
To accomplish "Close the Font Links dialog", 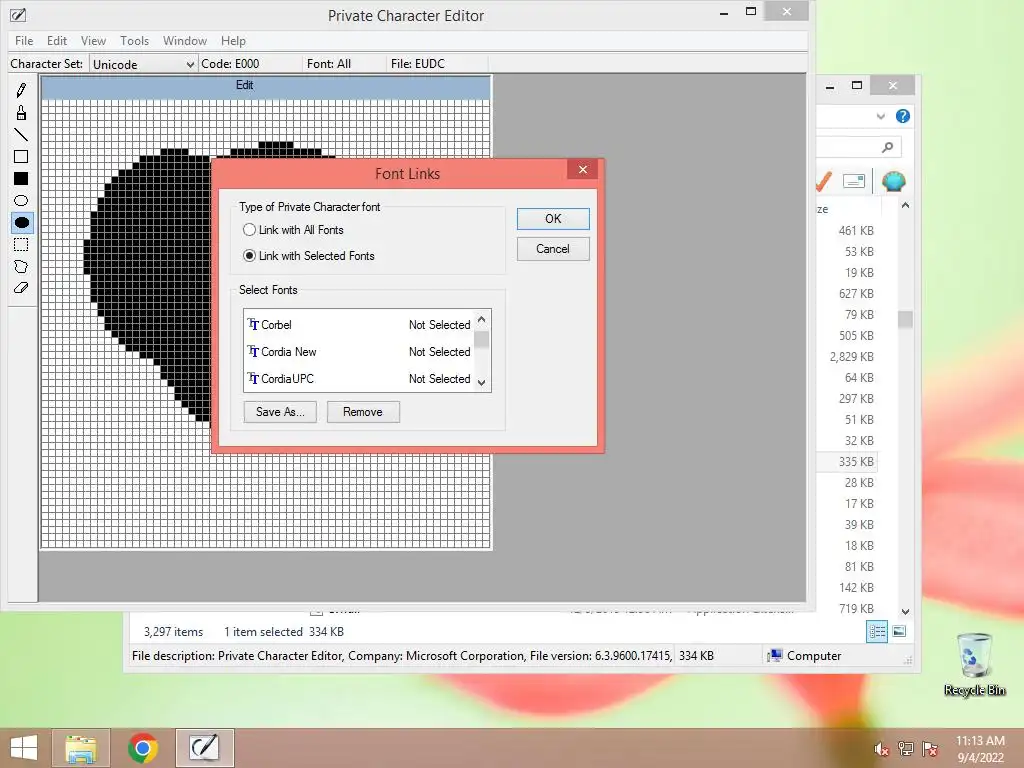I will click(x=583, y=170).
